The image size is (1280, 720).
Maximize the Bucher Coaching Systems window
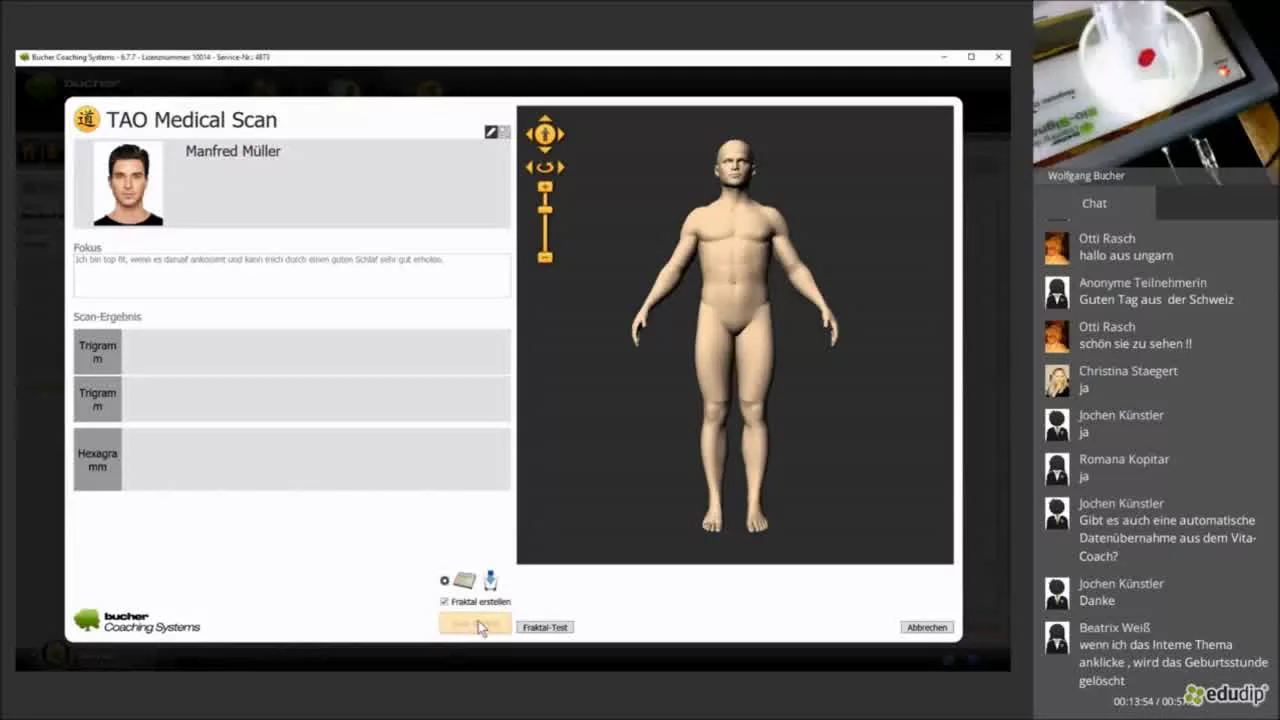[971, 57]
